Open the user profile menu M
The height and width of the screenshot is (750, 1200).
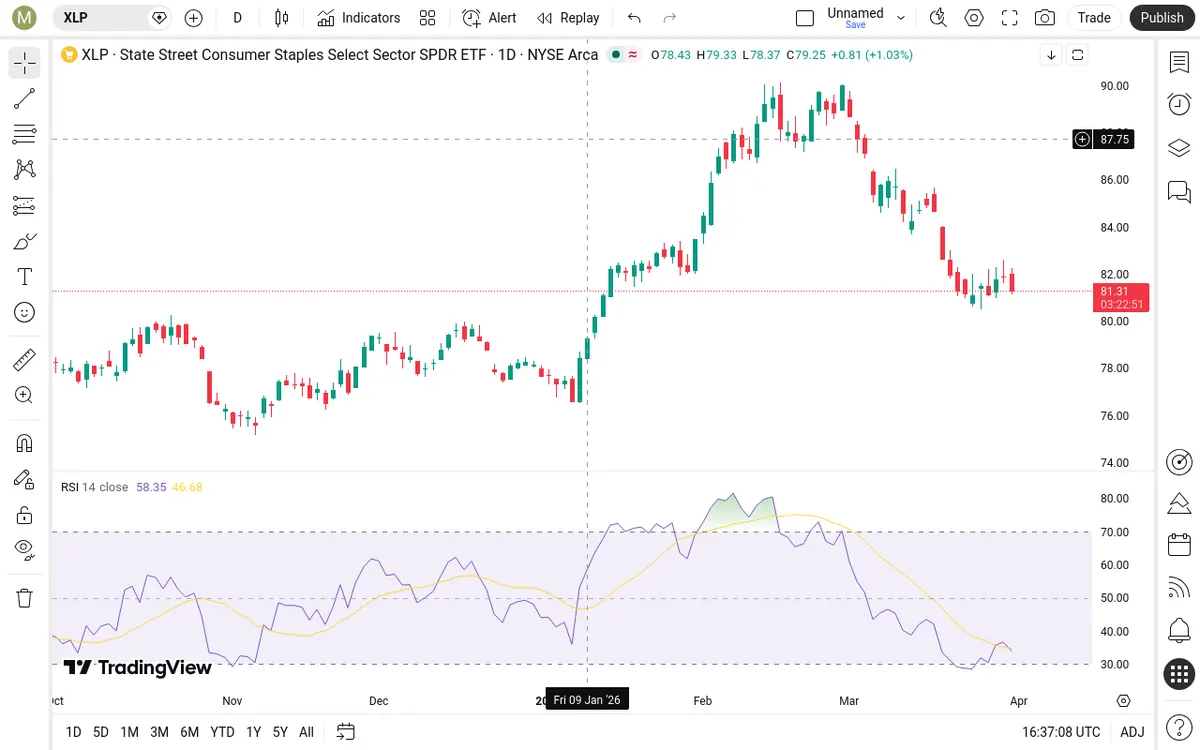25,17
